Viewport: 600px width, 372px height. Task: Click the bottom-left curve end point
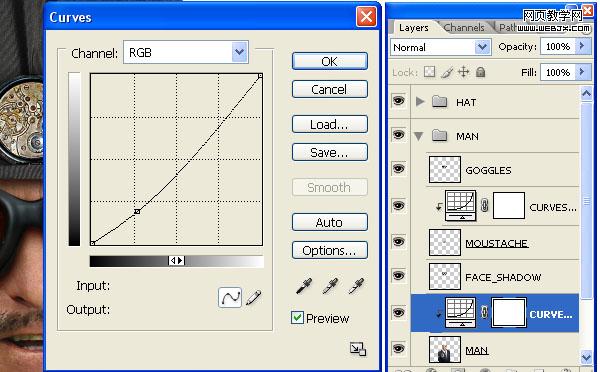click(93, 243)
